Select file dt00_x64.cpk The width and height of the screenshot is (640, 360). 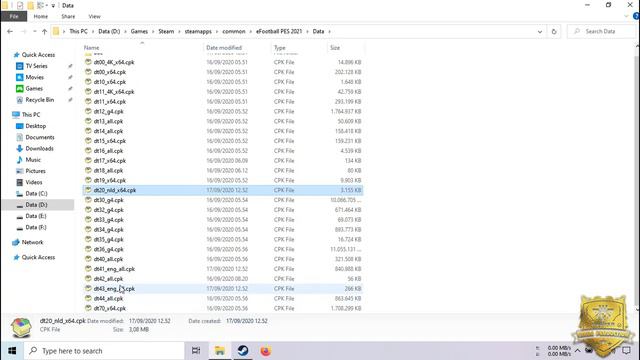coord(110,72)
